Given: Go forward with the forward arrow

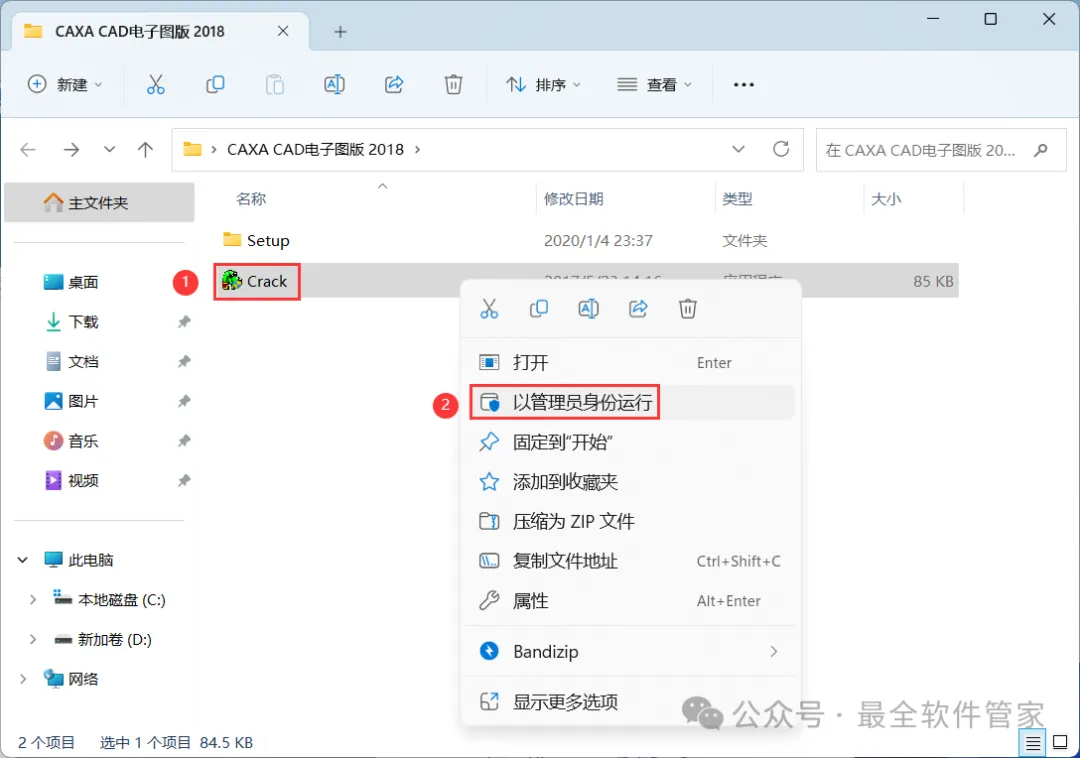Looking at the screenshot, I should coord(71,149).
